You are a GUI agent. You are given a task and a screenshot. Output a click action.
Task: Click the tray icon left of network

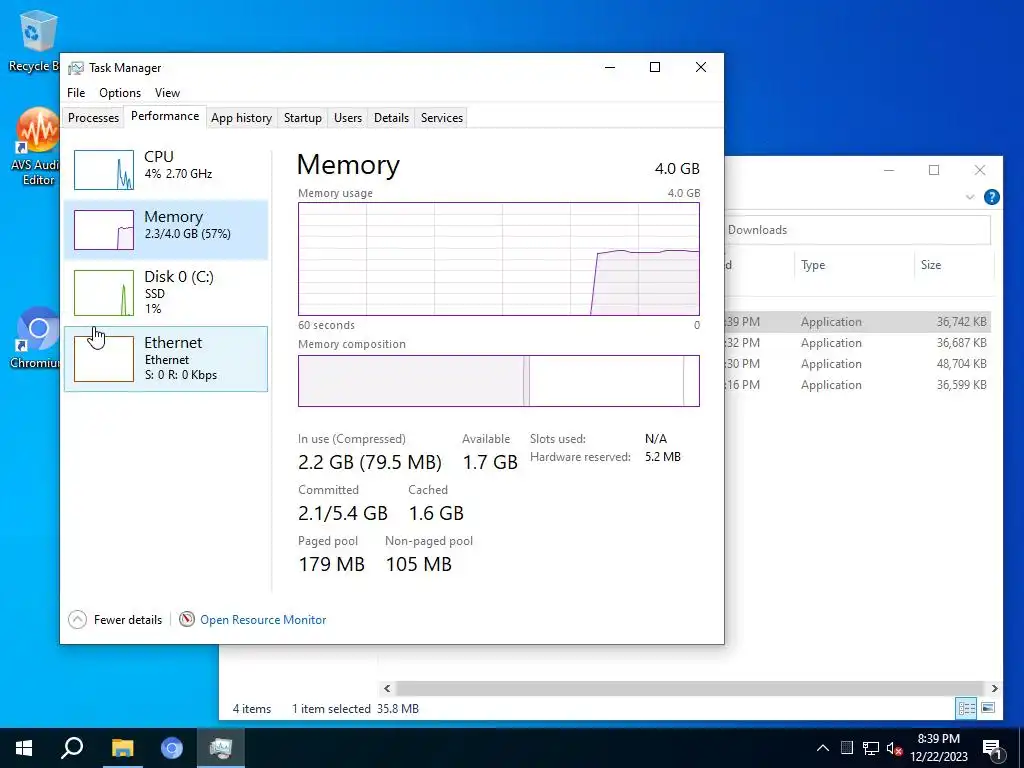pos(847,748)
